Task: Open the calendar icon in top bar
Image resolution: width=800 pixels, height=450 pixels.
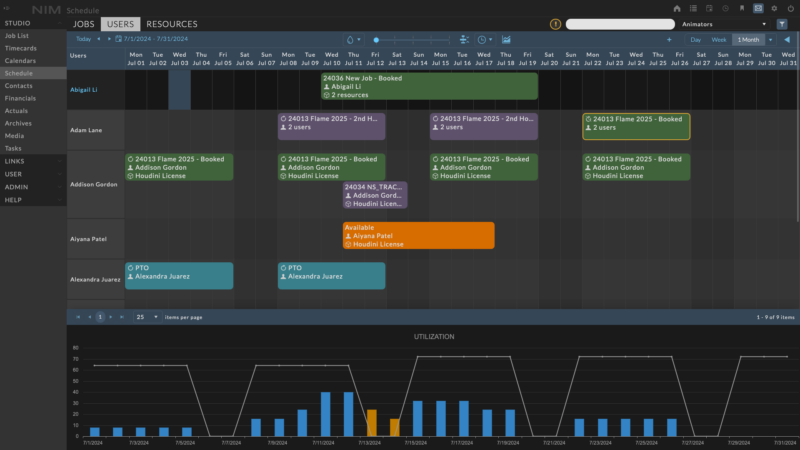Action: pyautogui.click(x=709, y=9)
